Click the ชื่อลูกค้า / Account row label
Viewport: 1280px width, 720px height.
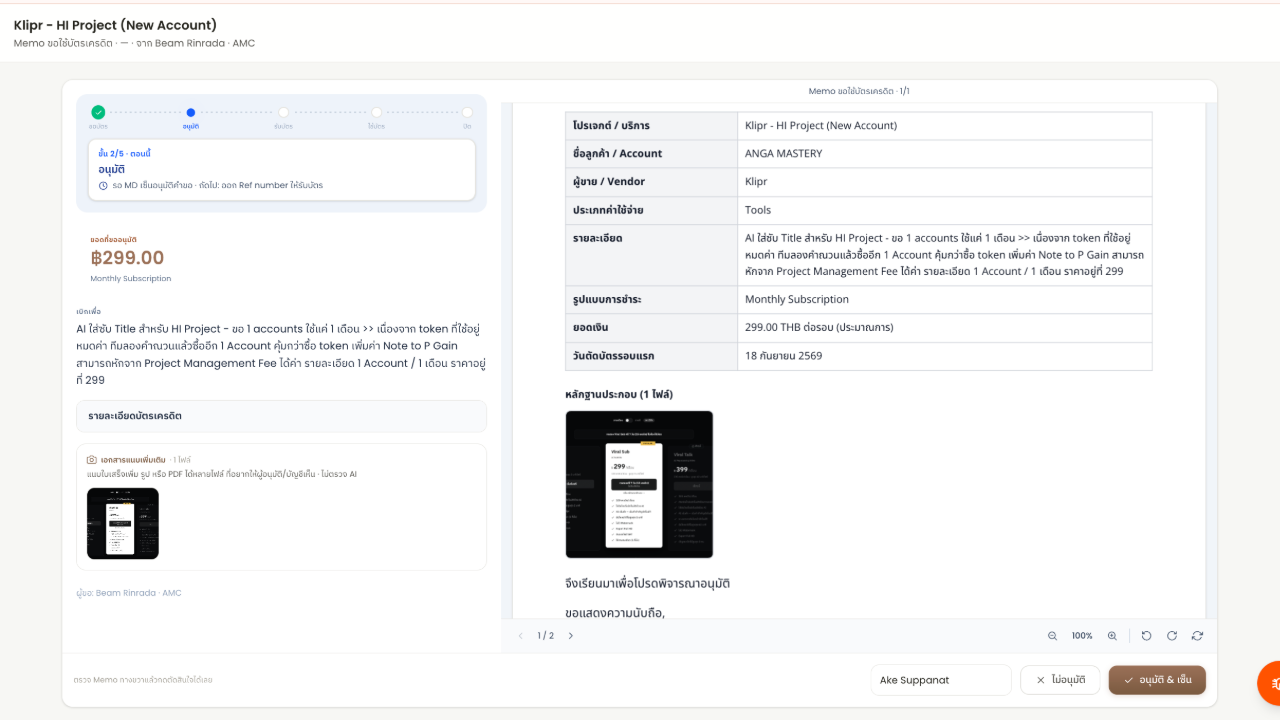click(617, 154)
